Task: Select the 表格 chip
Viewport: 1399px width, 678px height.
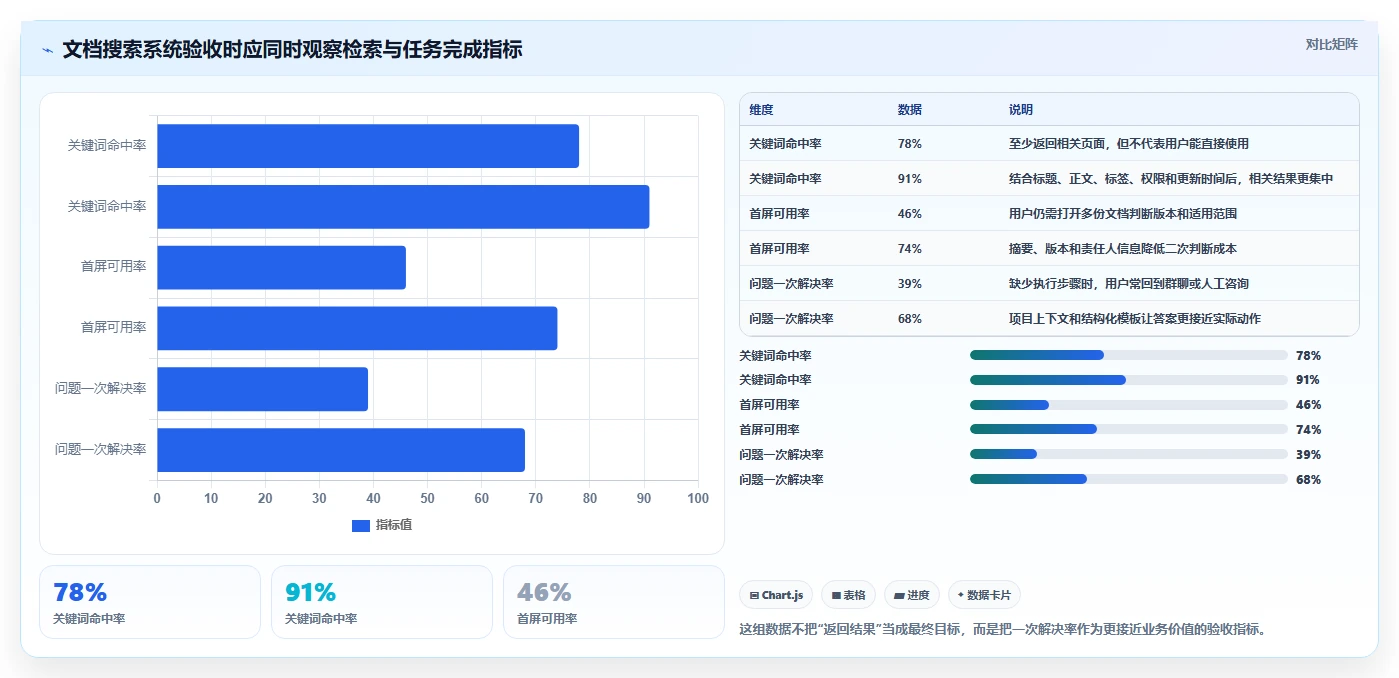Action: pyautogui.click(x=848, y=595)
